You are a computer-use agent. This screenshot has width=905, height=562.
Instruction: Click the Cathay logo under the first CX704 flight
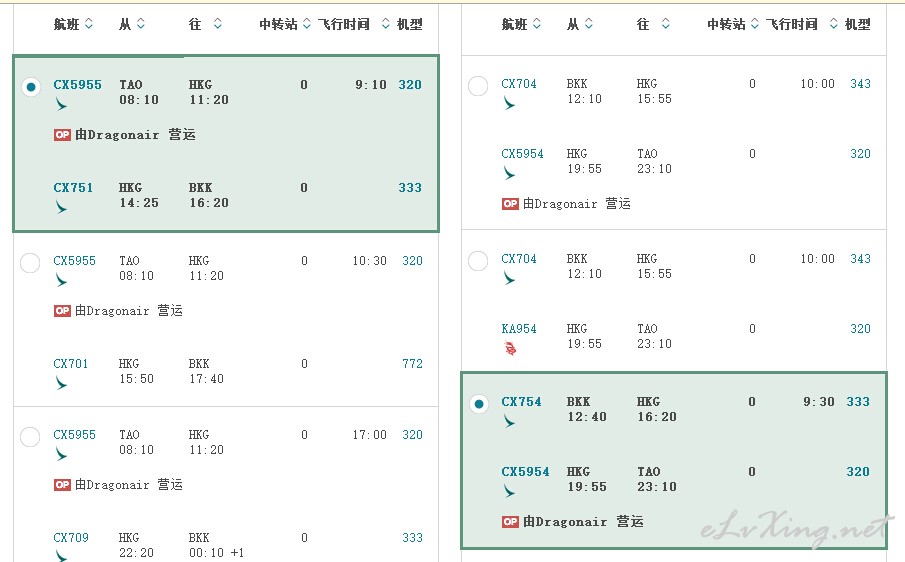508,103
